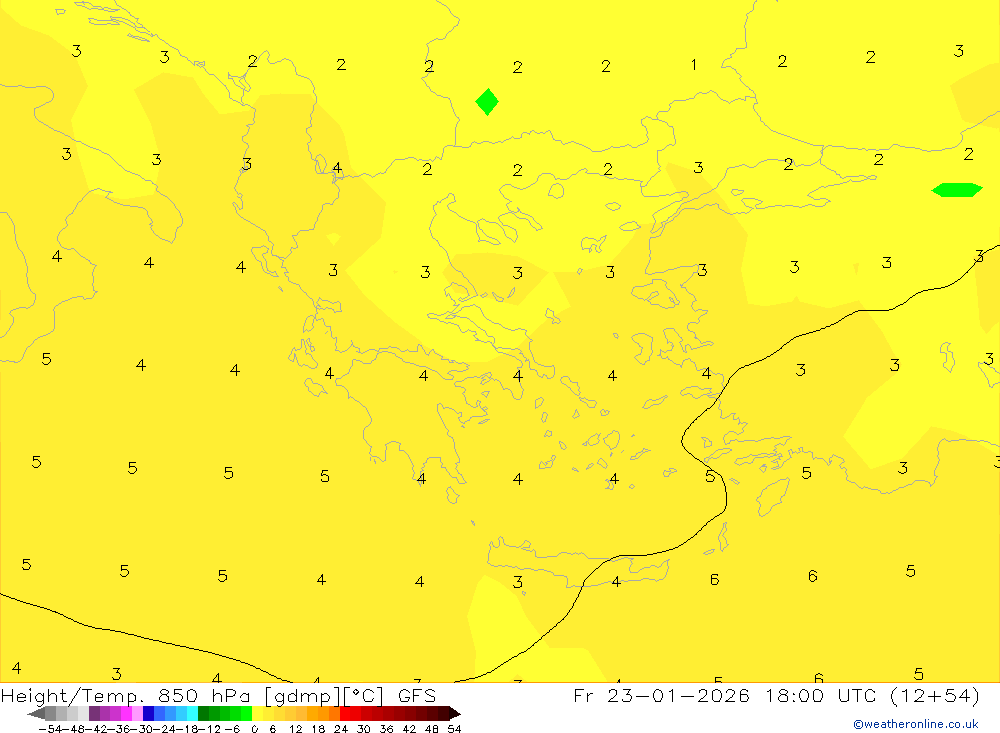Pick the bright red swatch in the legend

pos(345,714)
